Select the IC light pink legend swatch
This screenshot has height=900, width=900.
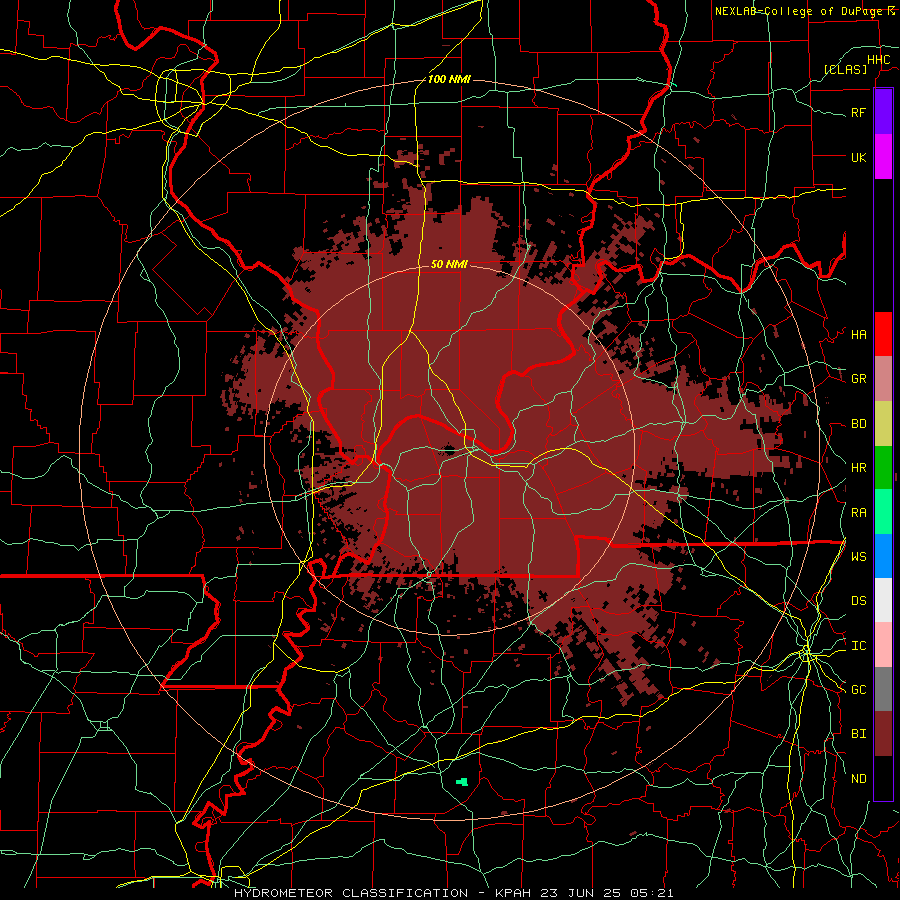[883, 645]
